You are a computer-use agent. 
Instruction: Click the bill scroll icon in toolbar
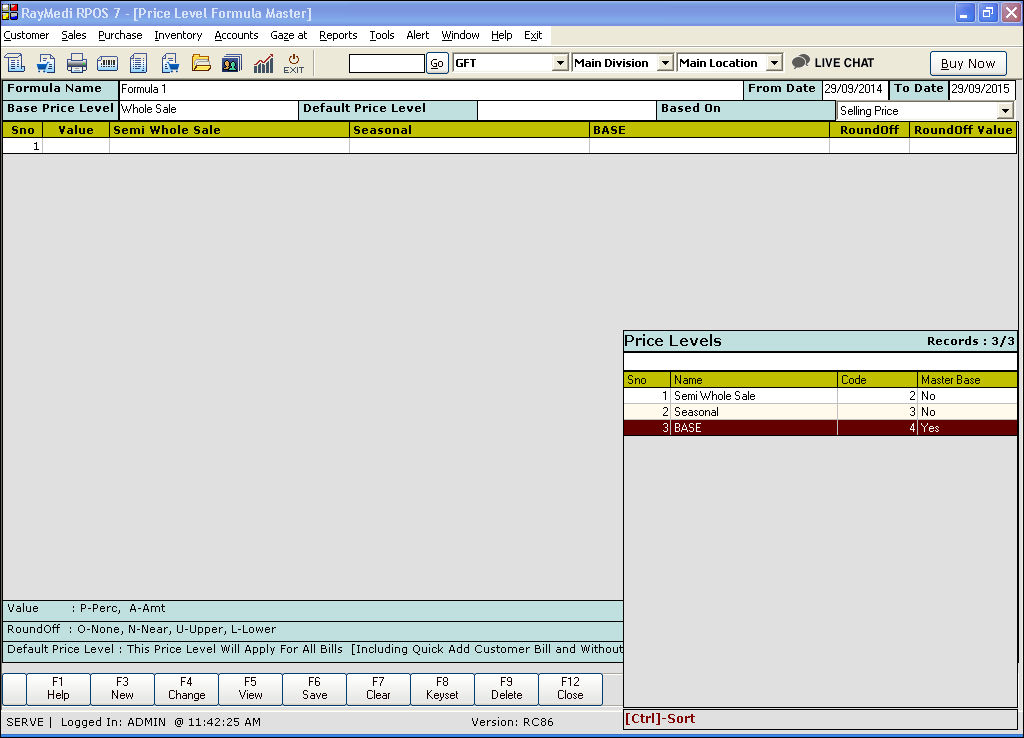[x=15, y=63]
